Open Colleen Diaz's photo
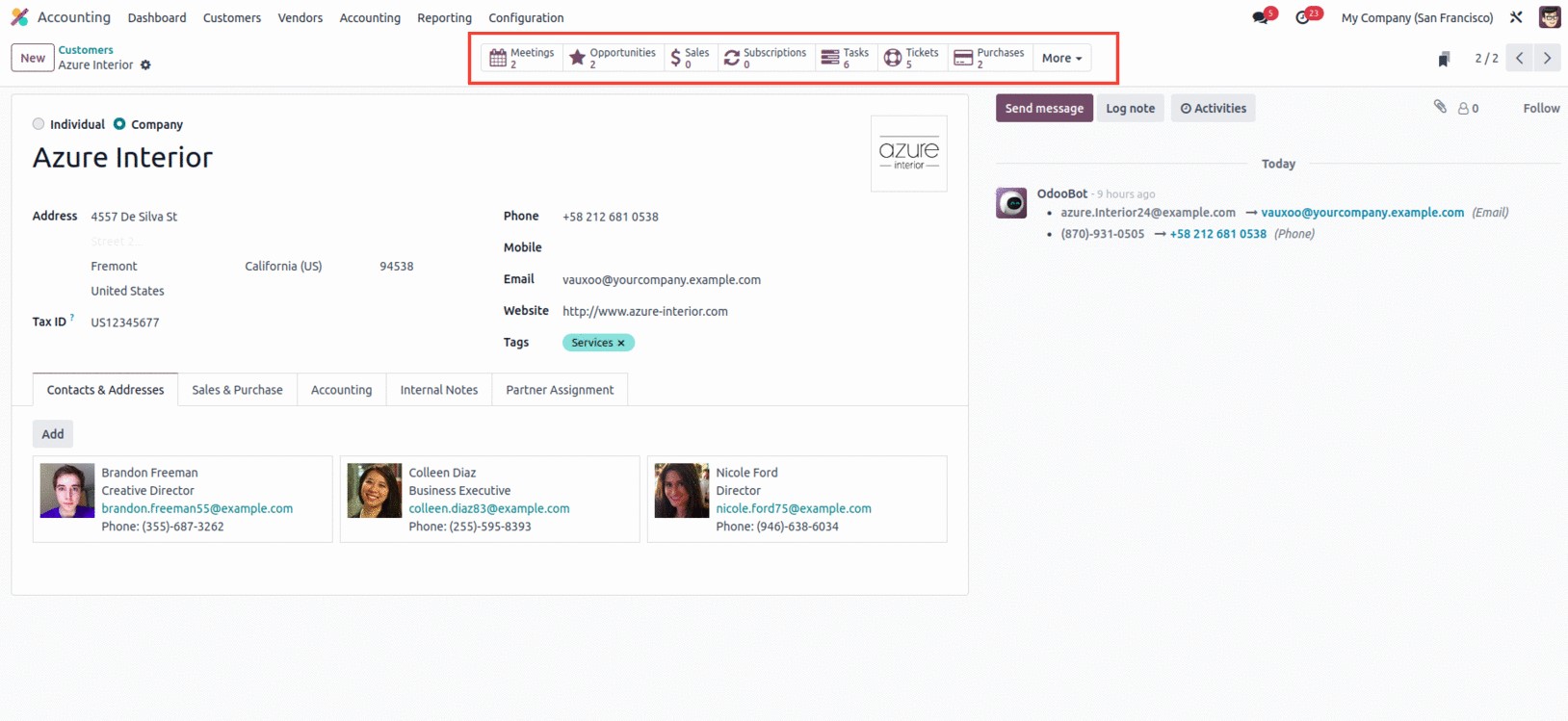The image size is (1568, 721). click(375, 491)
